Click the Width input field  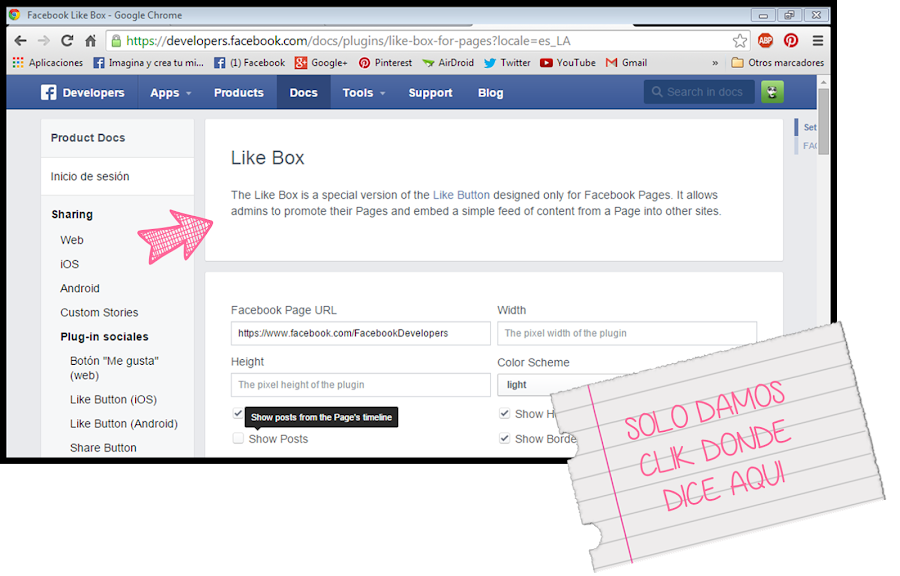[627, 333]
